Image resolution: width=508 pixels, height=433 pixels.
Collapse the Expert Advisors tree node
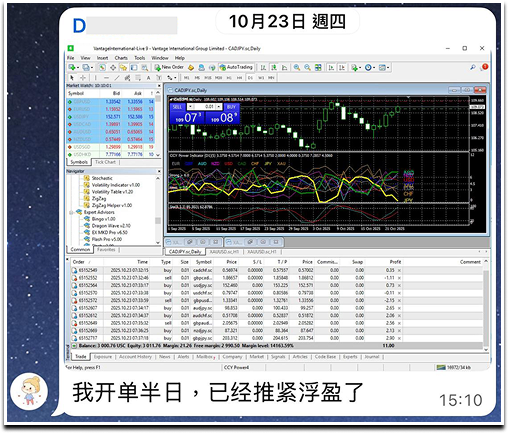coord(71,212)
